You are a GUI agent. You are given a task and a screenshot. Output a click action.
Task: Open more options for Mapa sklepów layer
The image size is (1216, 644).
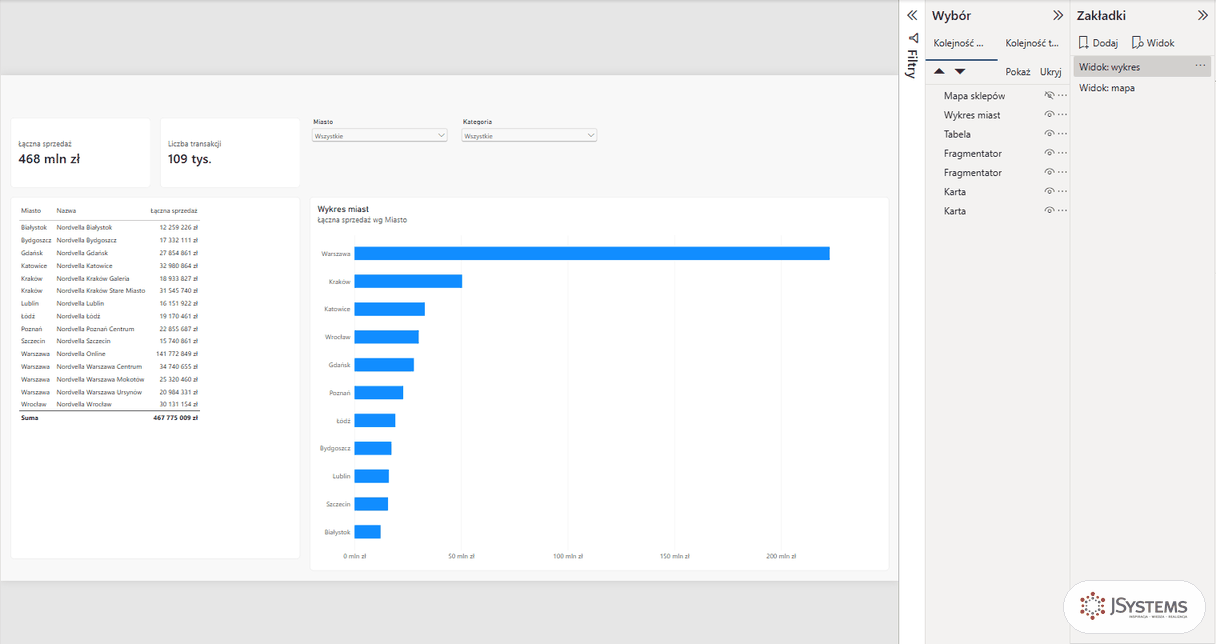point(1063,96)
